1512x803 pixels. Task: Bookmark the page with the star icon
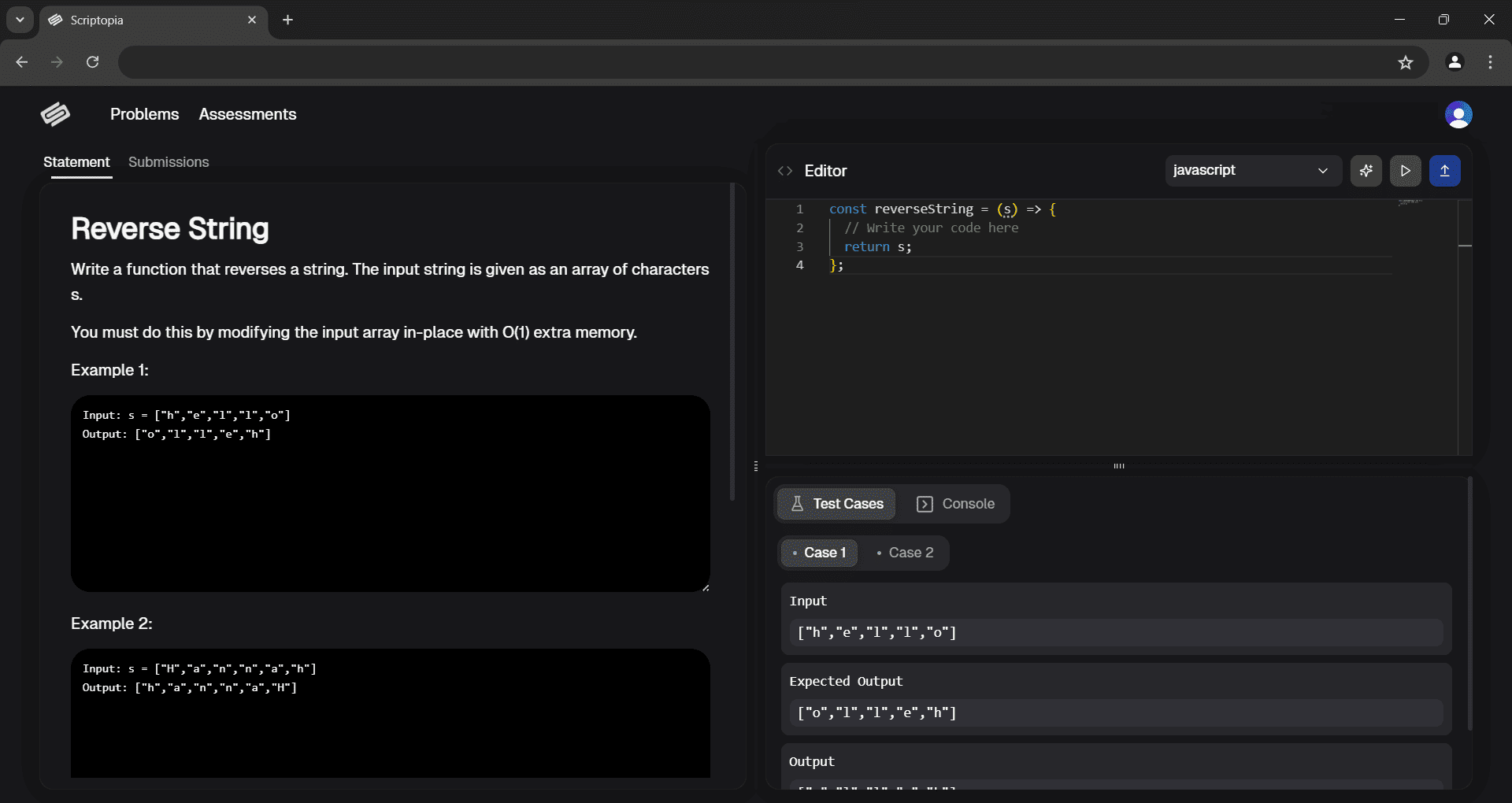click(1406, 62)
